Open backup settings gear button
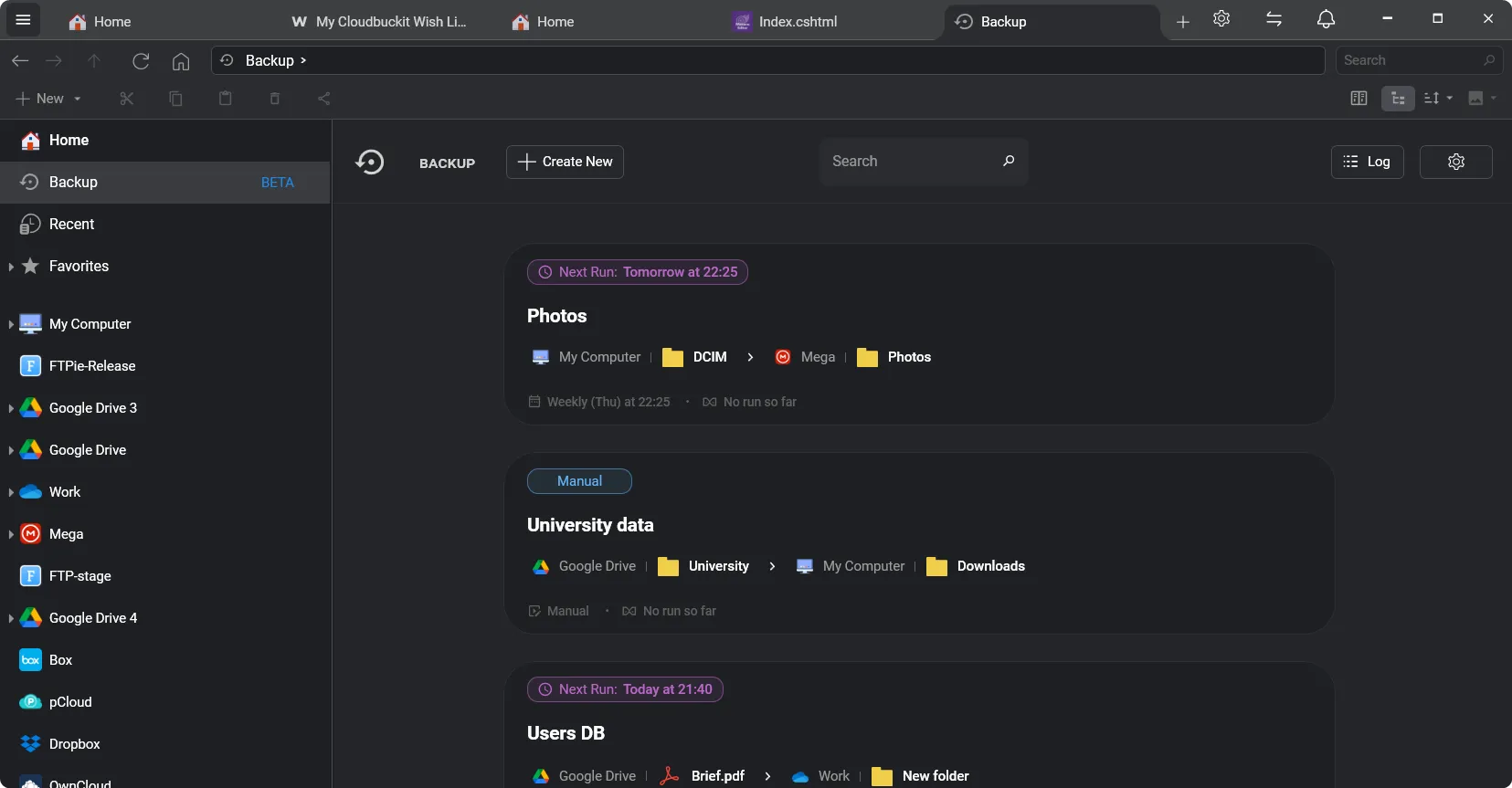 (1456, 162)
